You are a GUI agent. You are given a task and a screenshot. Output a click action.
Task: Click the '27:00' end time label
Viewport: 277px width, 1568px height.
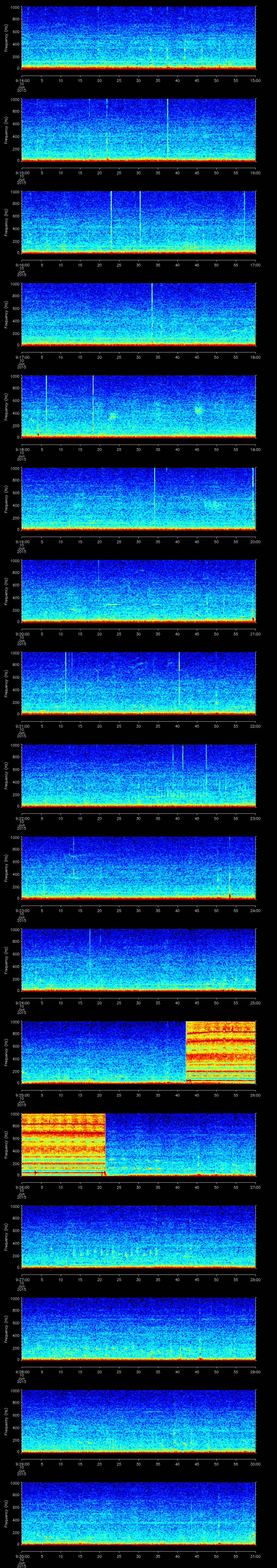pos(256,1187)
